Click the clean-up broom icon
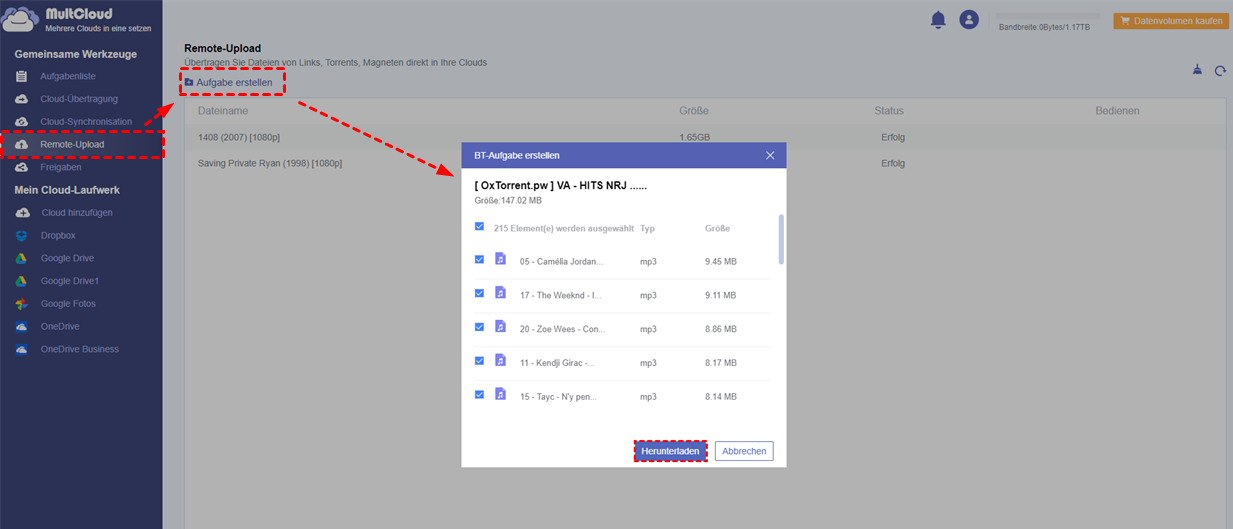This screenshot has height=529, width=1233. tap(1198, 70)
